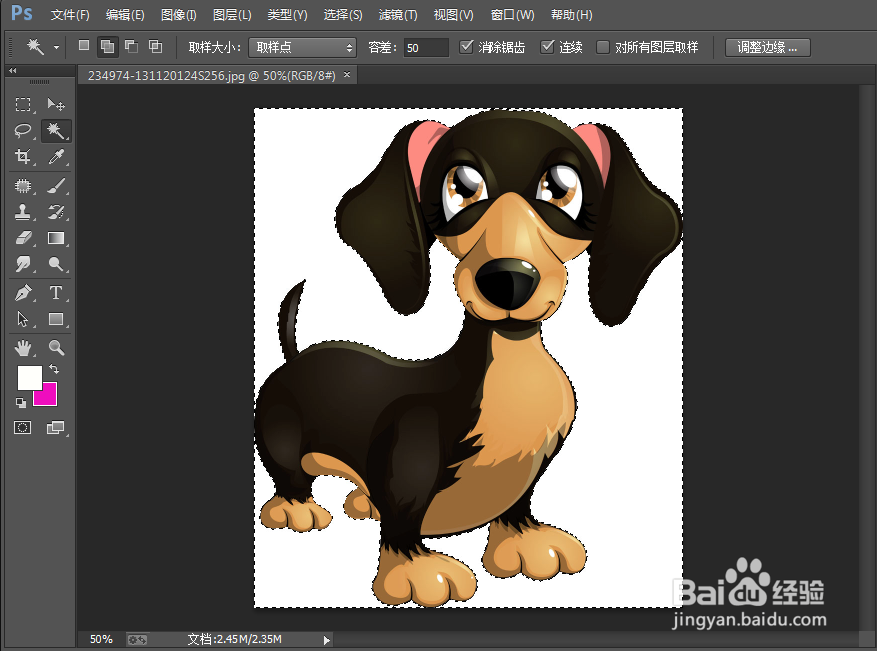Screen dimensions: 877x651
Task: Open the 编辑(E) menu
Action: pos(125,15)
